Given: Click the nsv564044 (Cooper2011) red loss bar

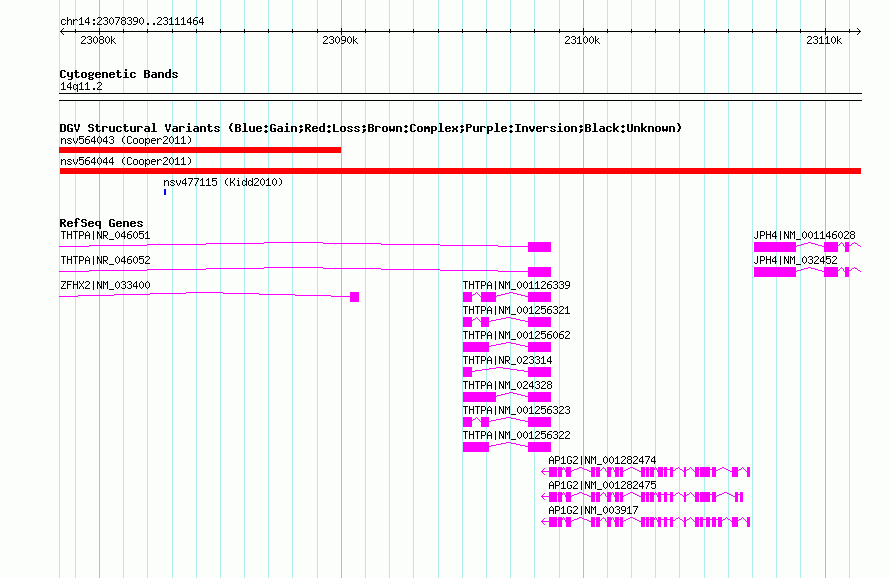Looking at the screenshot, I should pyautogui.click(x=460, y=171).
